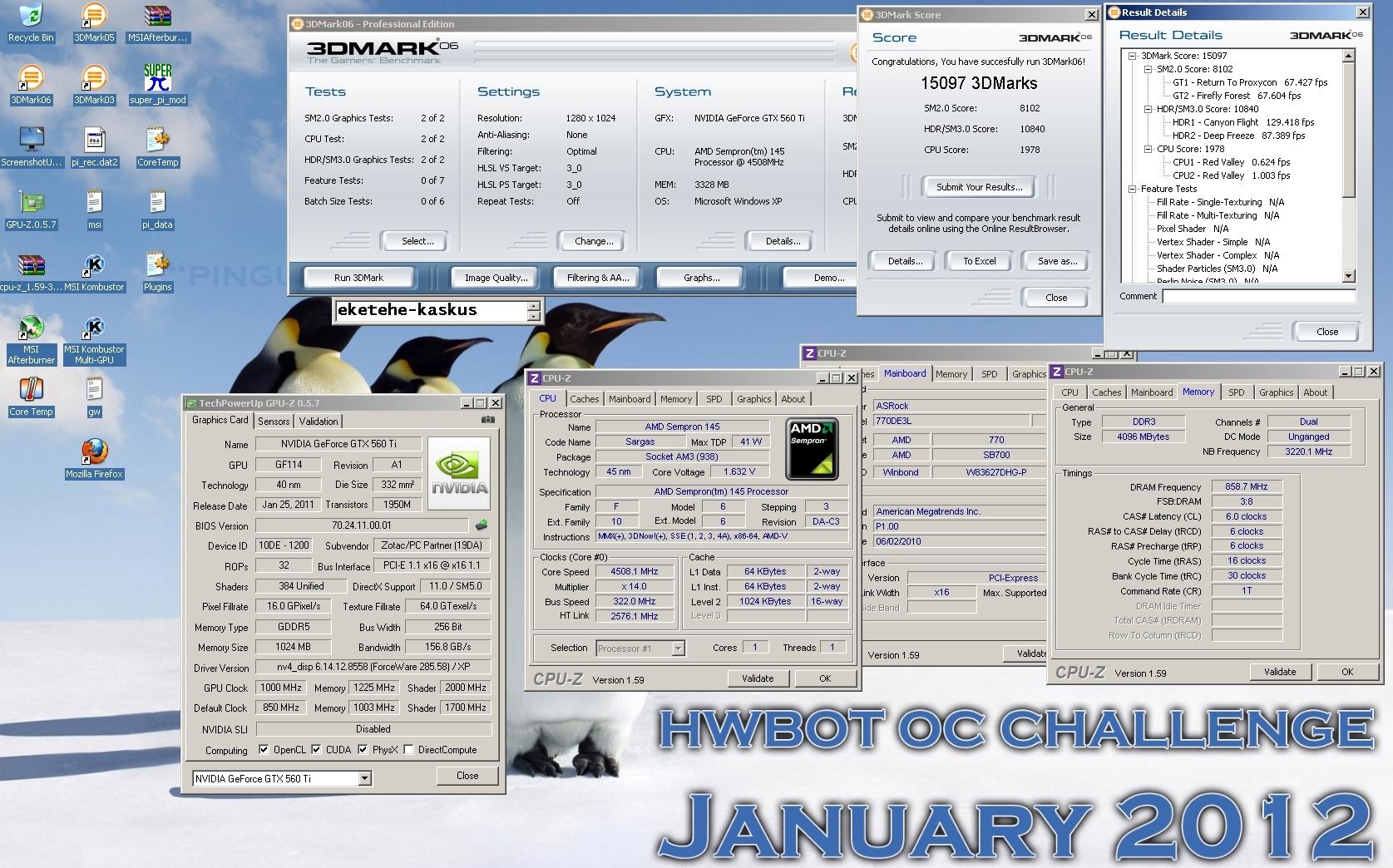Click the GPU-Z screenshot camera icon

coord(488,421)
